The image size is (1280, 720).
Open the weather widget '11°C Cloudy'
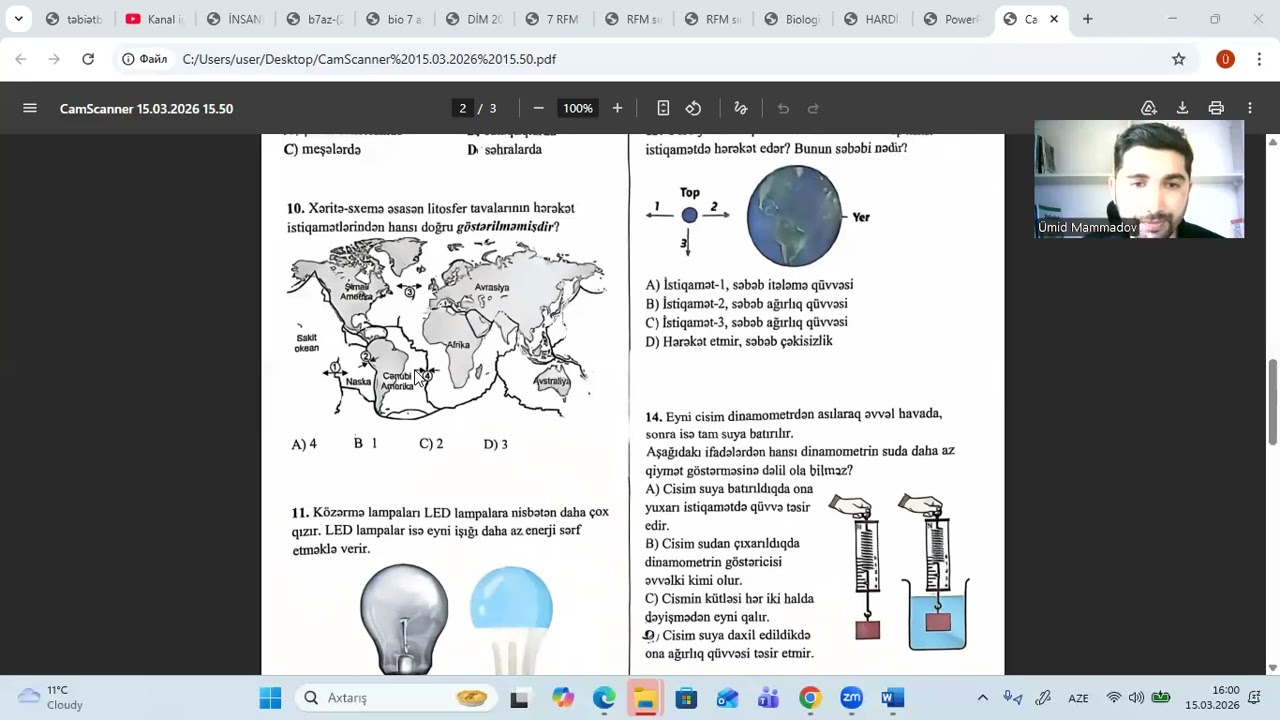coord(52,698)
